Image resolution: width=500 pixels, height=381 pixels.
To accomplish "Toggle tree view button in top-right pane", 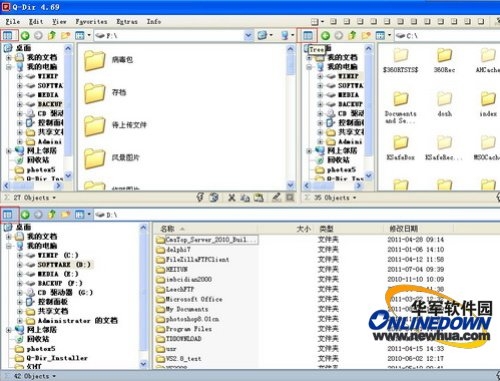I will (x=308, y=35).
